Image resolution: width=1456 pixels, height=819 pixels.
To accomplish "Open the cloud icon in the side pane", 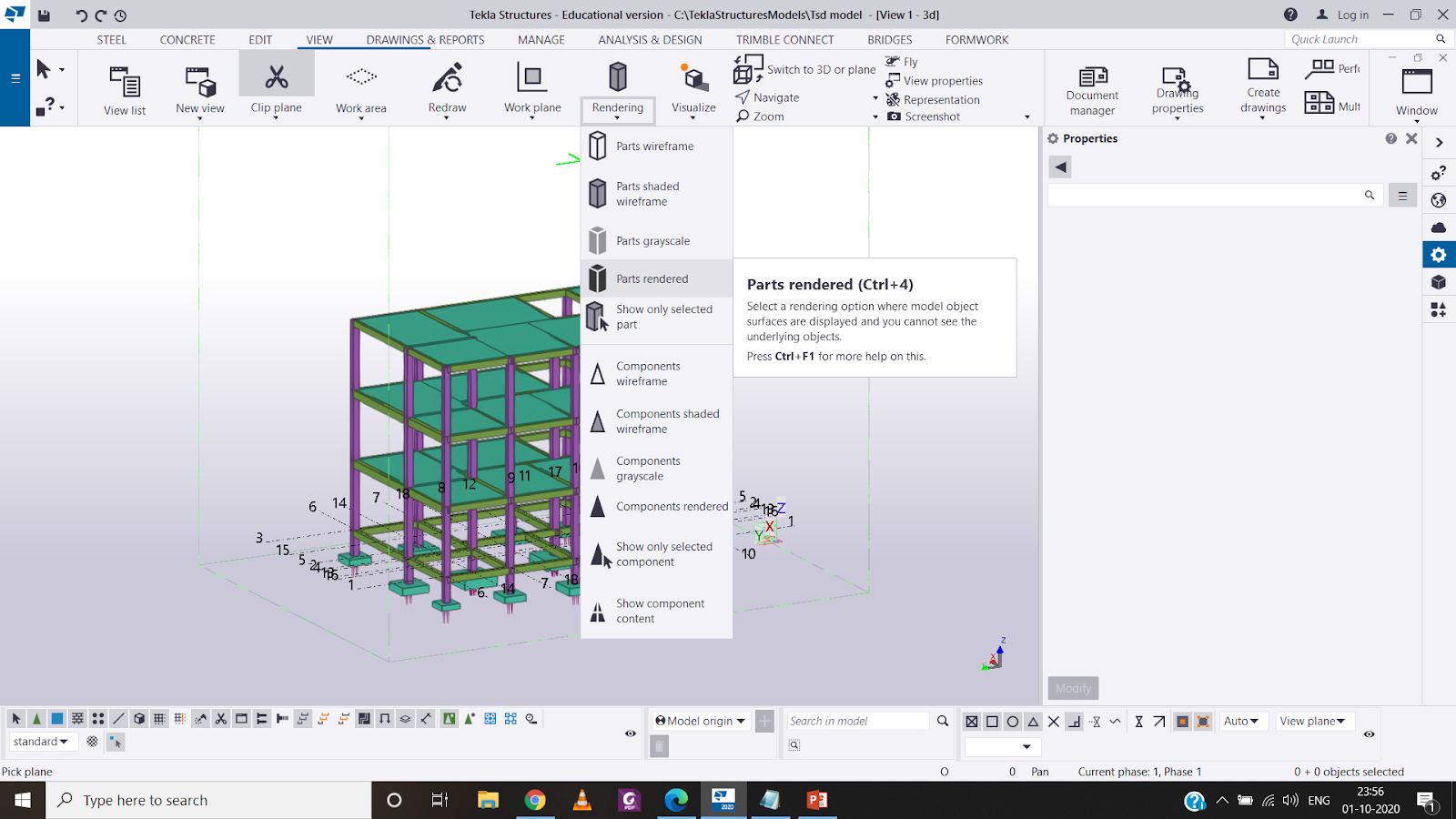I will pos(1439,227).
